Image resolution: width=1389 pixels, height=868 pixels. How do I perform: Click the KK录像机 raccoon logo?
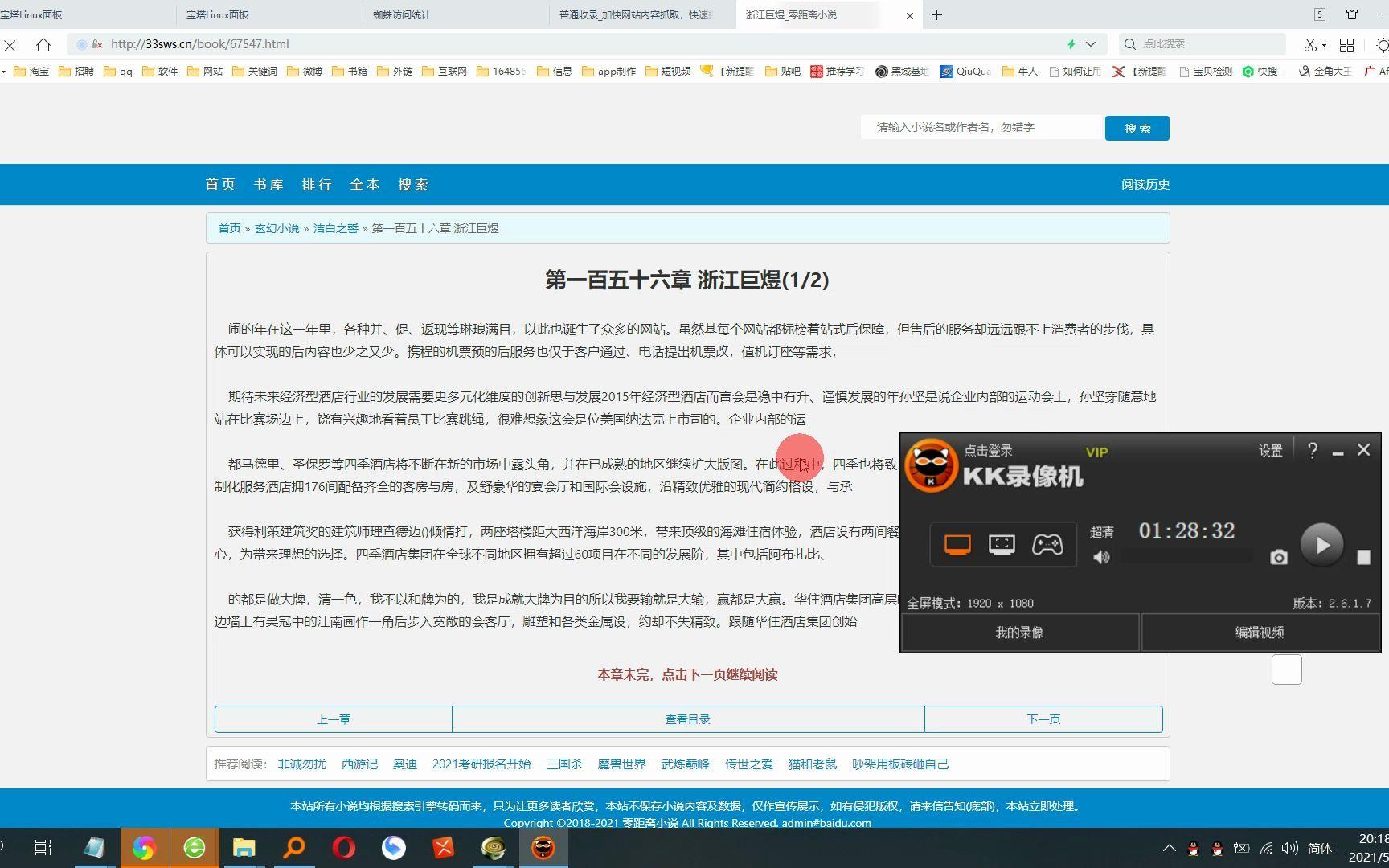[x=931, y=465]
